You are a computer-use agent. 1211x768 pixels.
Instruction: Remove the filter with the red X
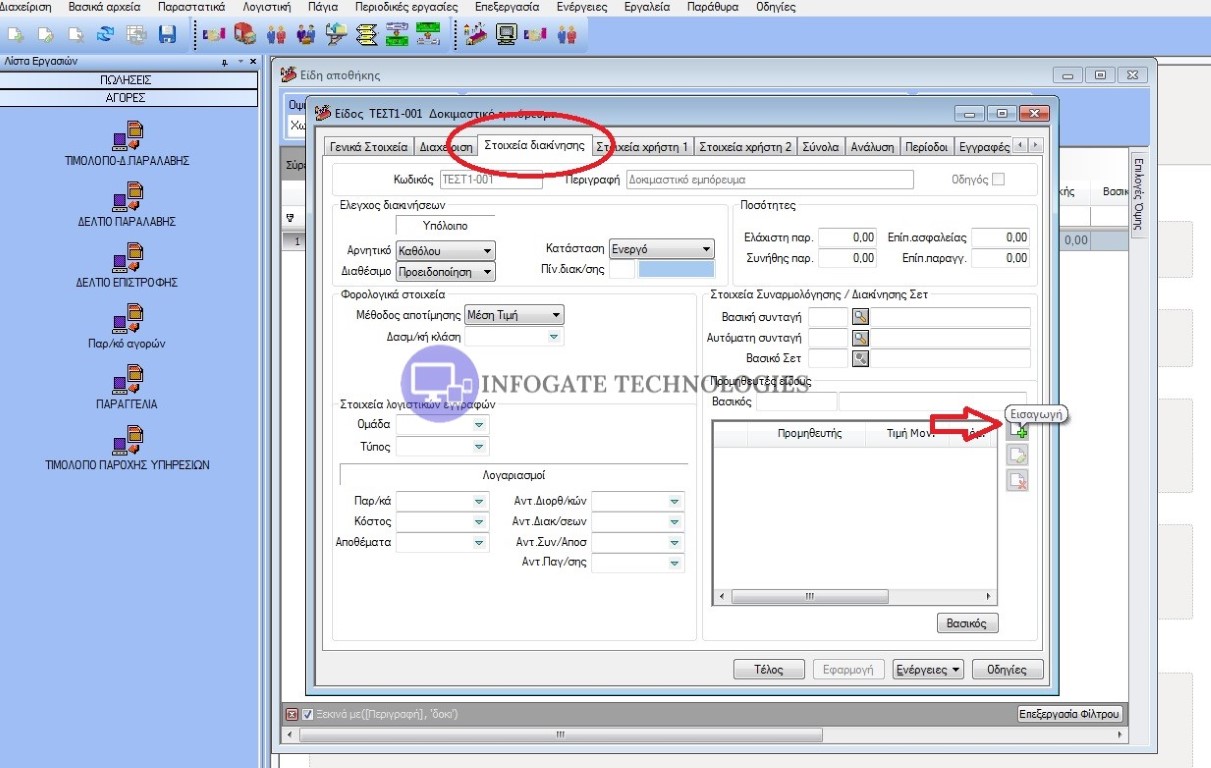click(x=292, y=715)
